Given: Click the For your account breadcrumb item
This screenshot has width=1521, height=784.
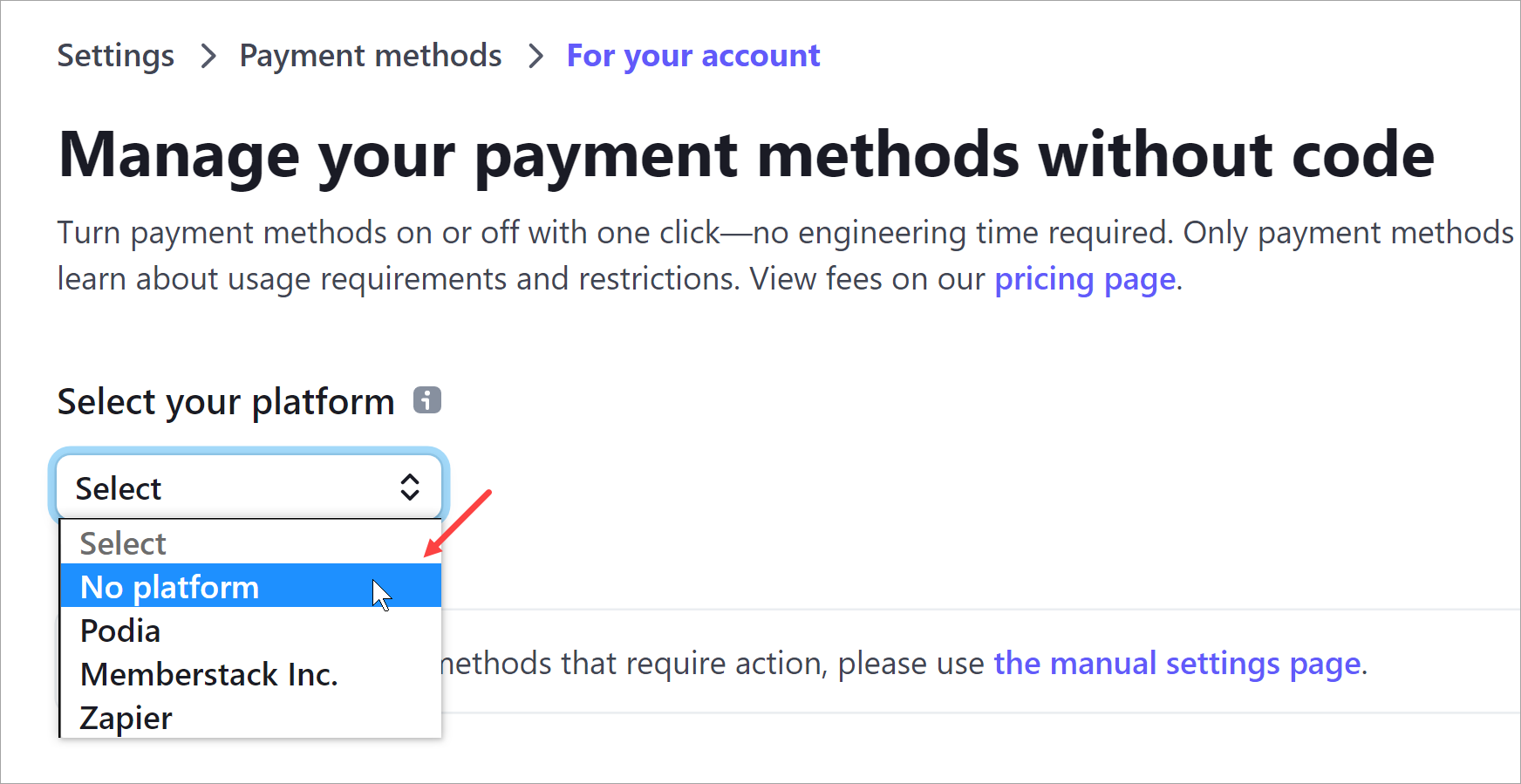Looking at the screenshot, I should 693,55.
